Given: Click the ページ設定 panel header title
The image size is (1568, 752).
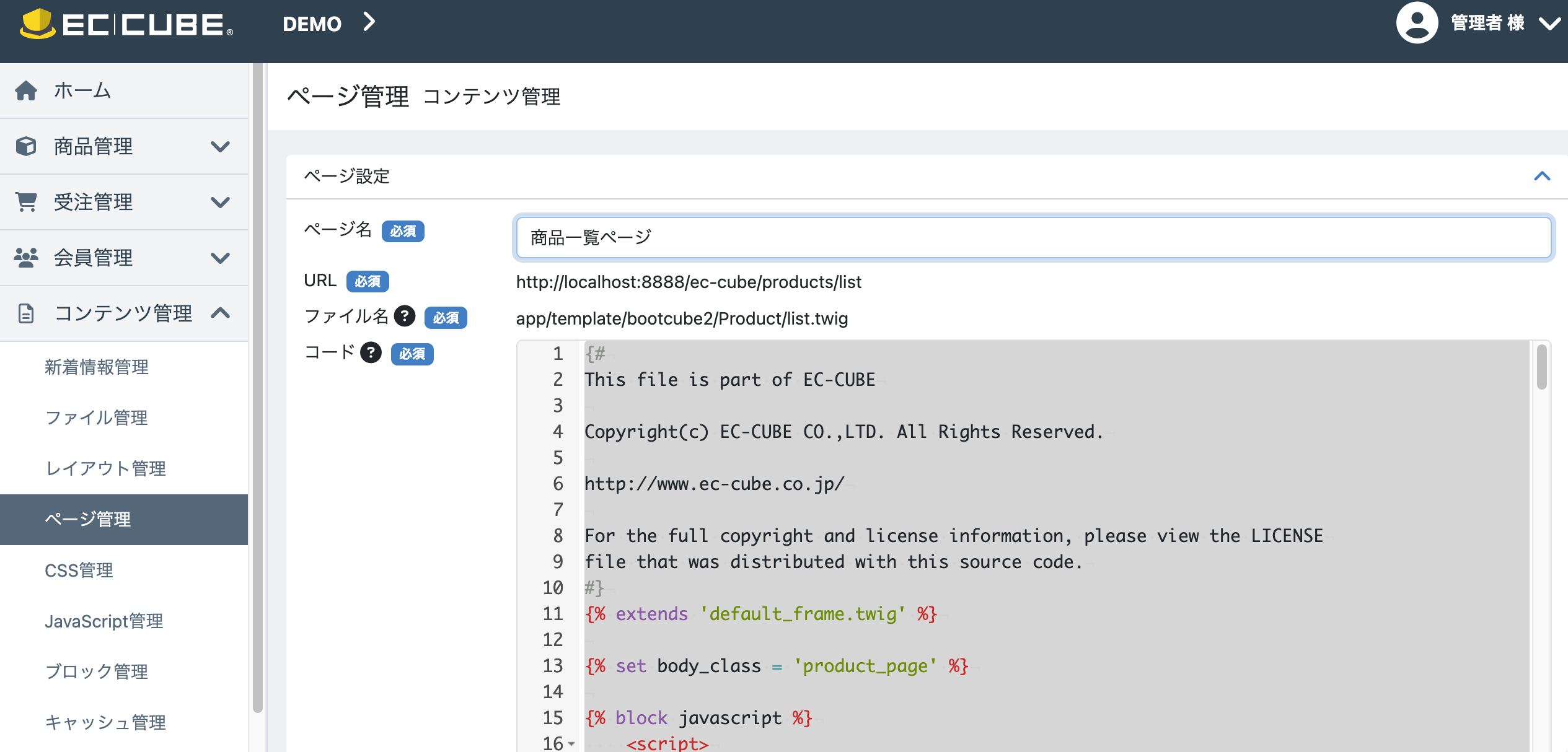Looking at the screenshot, I should coord(346,177).
